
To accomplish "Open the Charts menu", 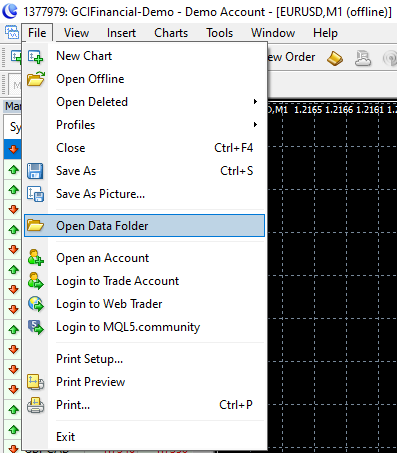I will coord(171,33).
